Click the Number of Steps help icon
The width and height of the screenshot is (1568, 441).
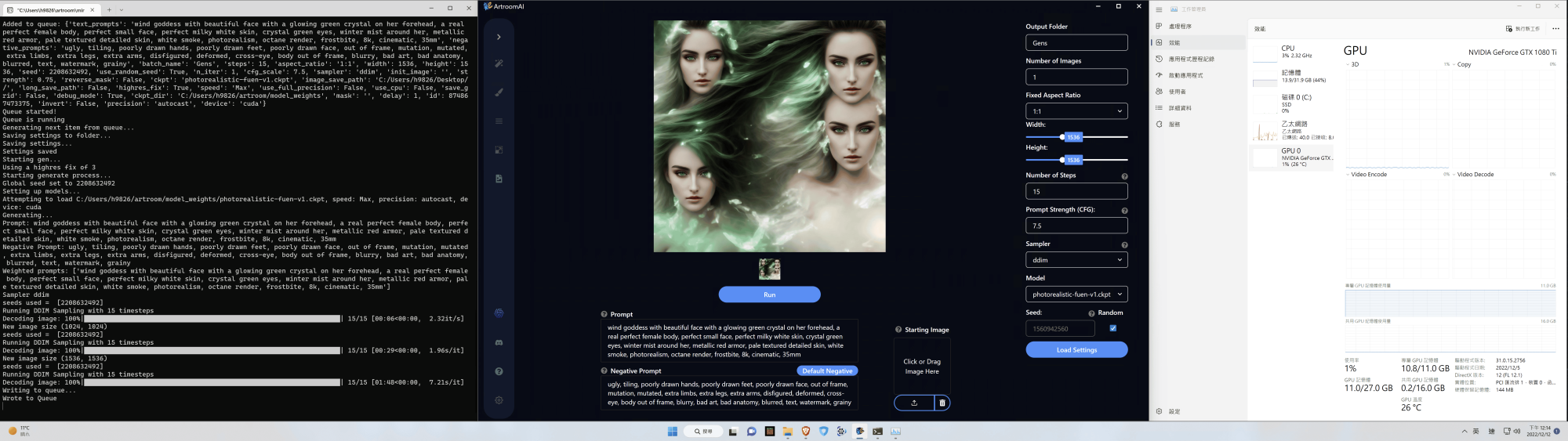pos(1124,176)
